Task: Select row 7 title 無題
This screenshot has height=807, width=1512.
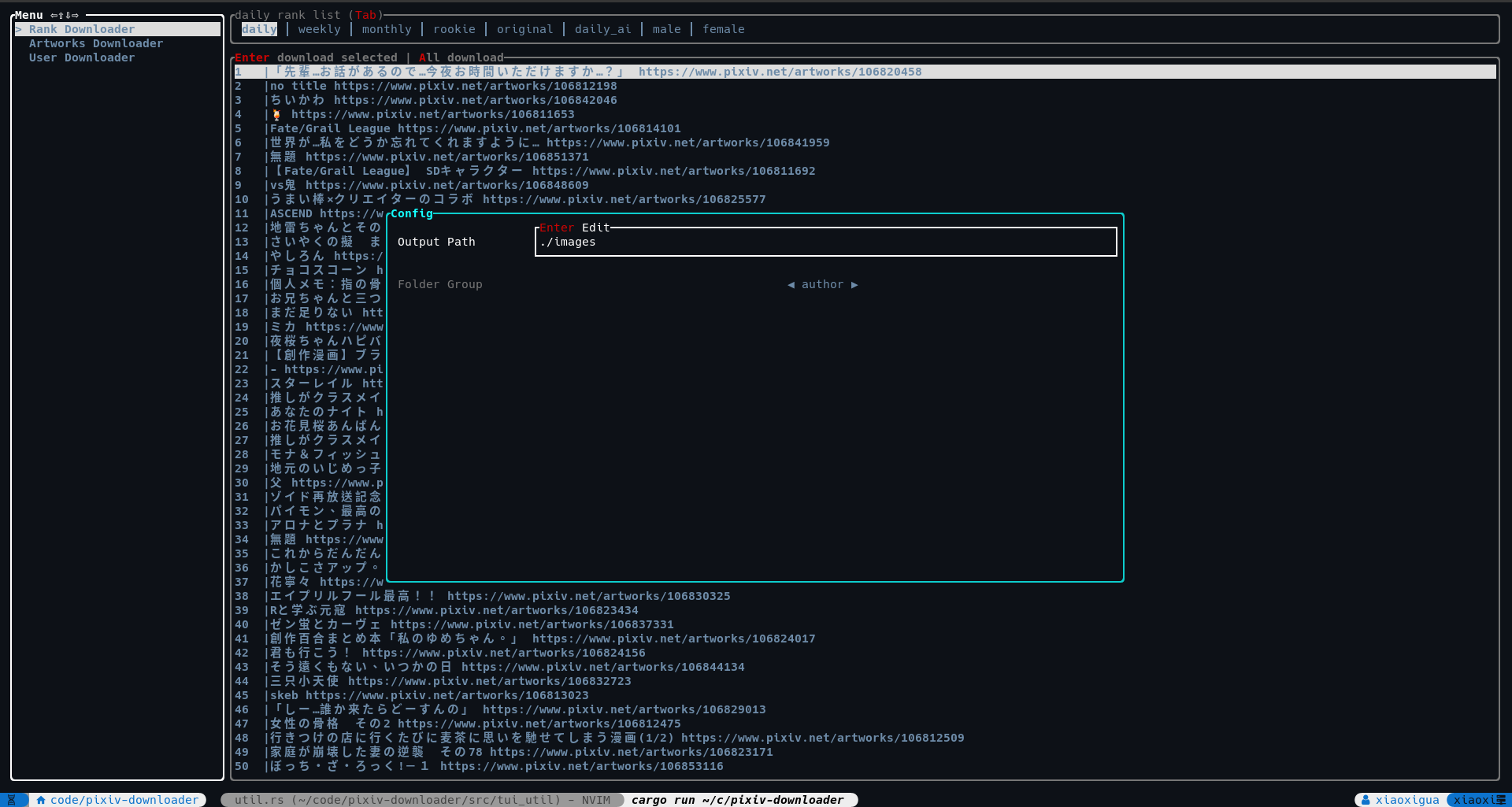Action: pyautogui.click(x=283, y=157)
